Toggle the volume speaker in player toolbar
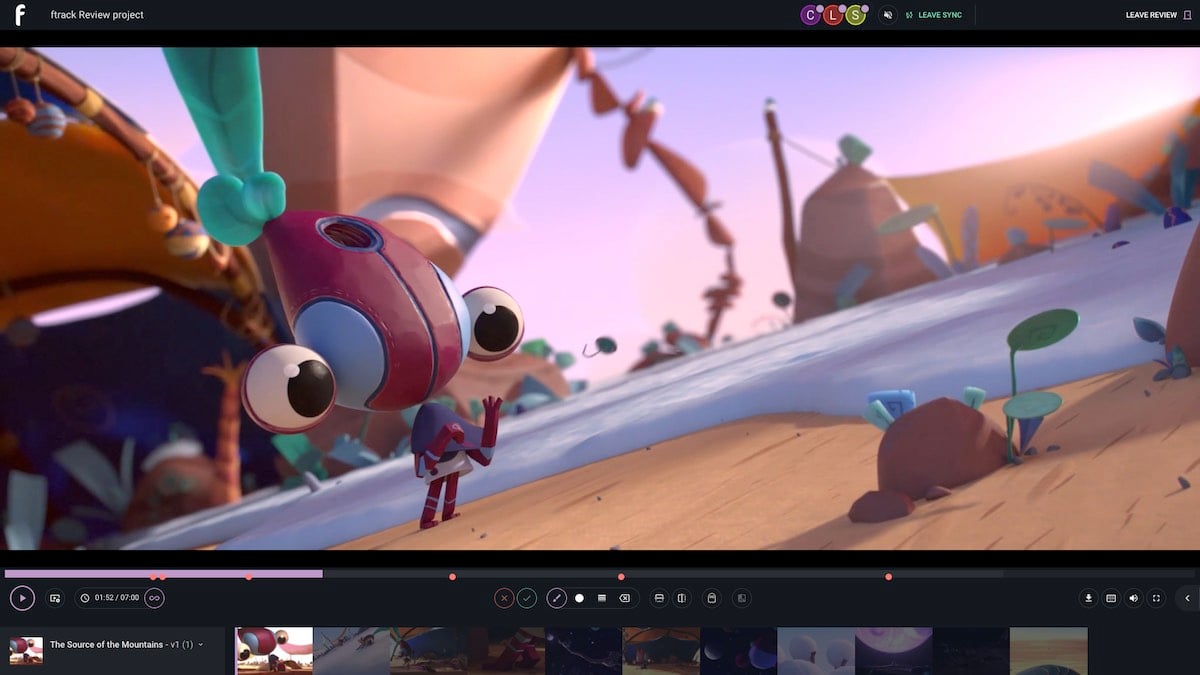 [x=1133, y=598]
